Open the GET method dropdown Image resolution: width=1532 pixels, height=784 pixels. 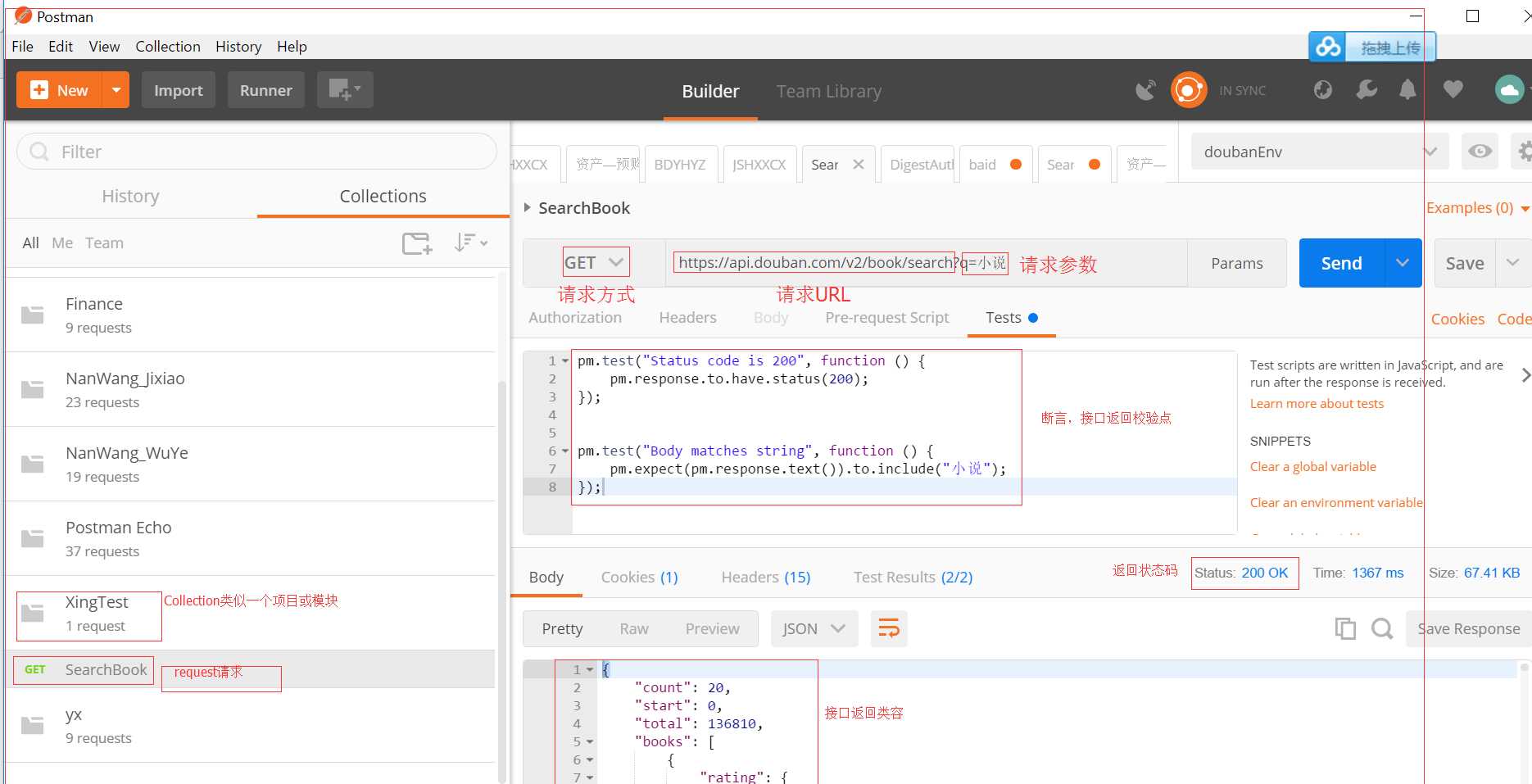596,263
